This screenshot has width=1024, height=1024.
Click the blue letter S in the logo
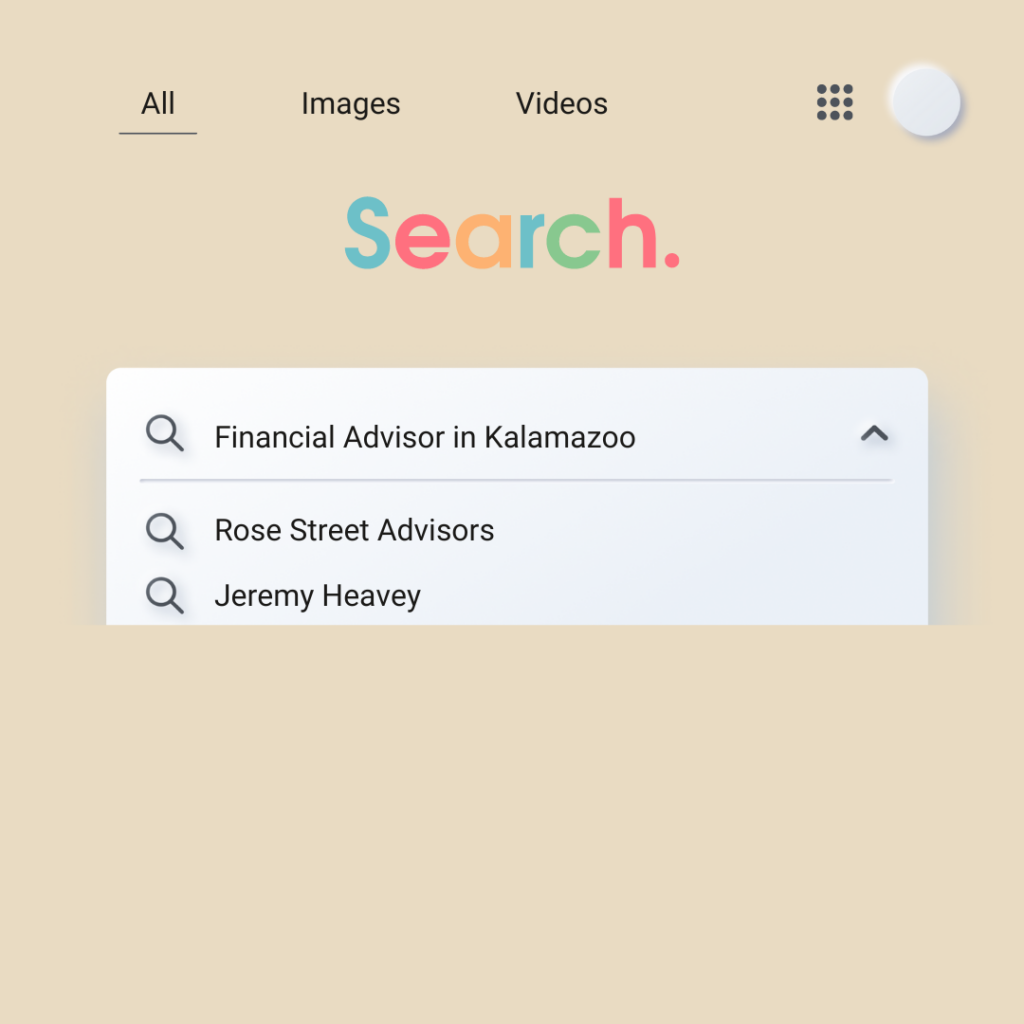[368, 233]
